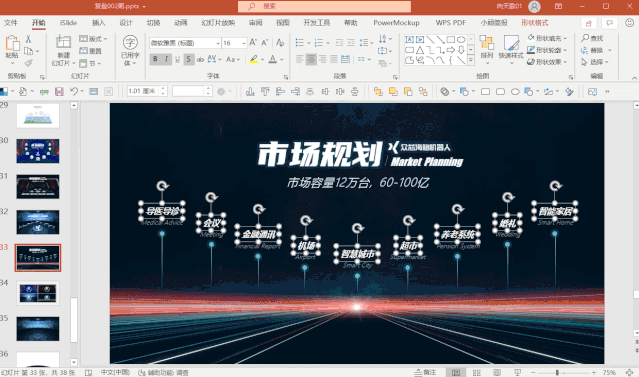Expand the shapes gallery more arrow
The width and height of the screenshot is (639, 377).
point(471,60)
